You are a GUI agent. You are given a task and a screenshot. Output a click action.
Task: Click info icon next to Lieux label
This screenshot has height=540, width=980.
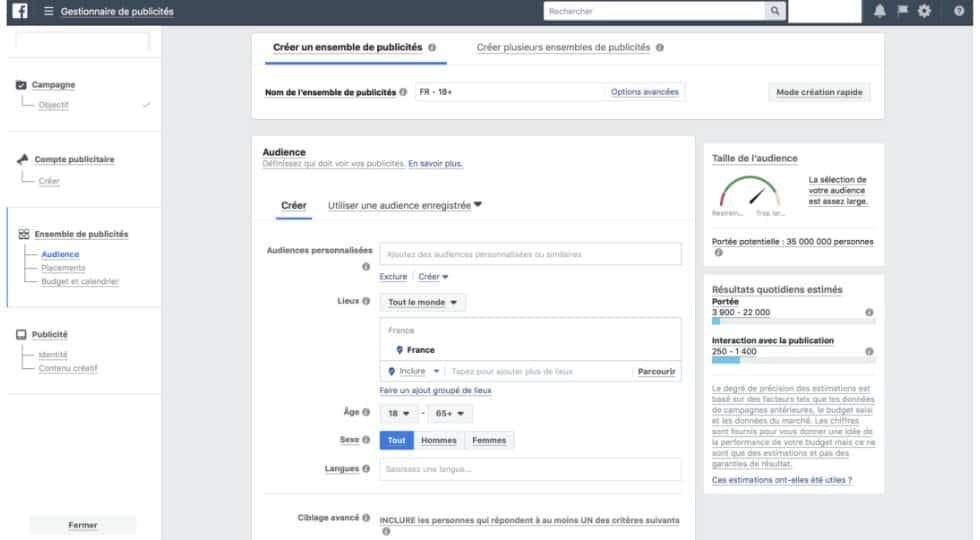366,301
